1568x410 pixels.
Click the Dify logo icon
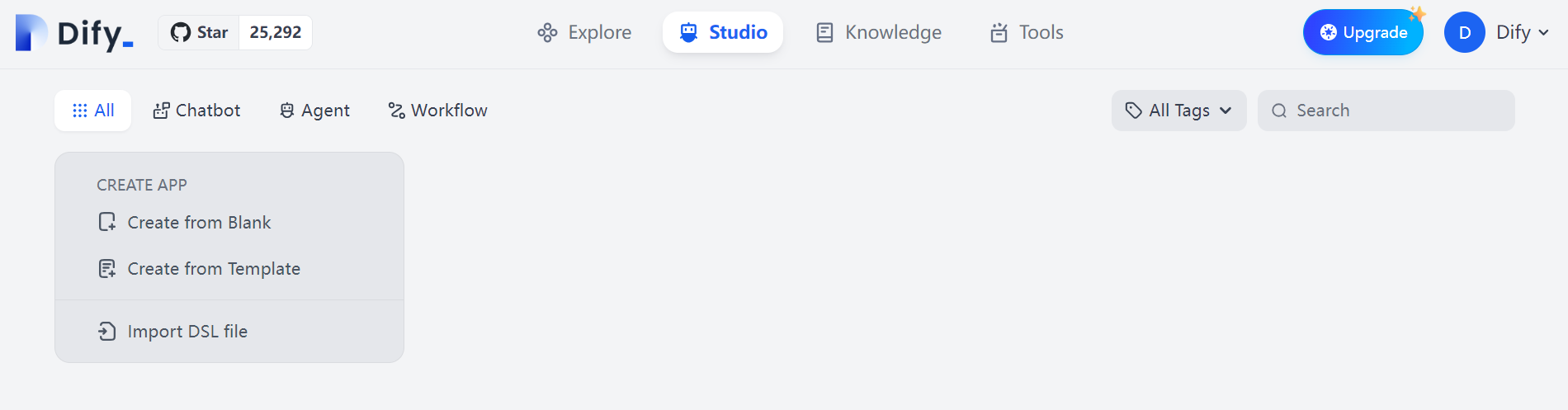[x=32, y=33]
